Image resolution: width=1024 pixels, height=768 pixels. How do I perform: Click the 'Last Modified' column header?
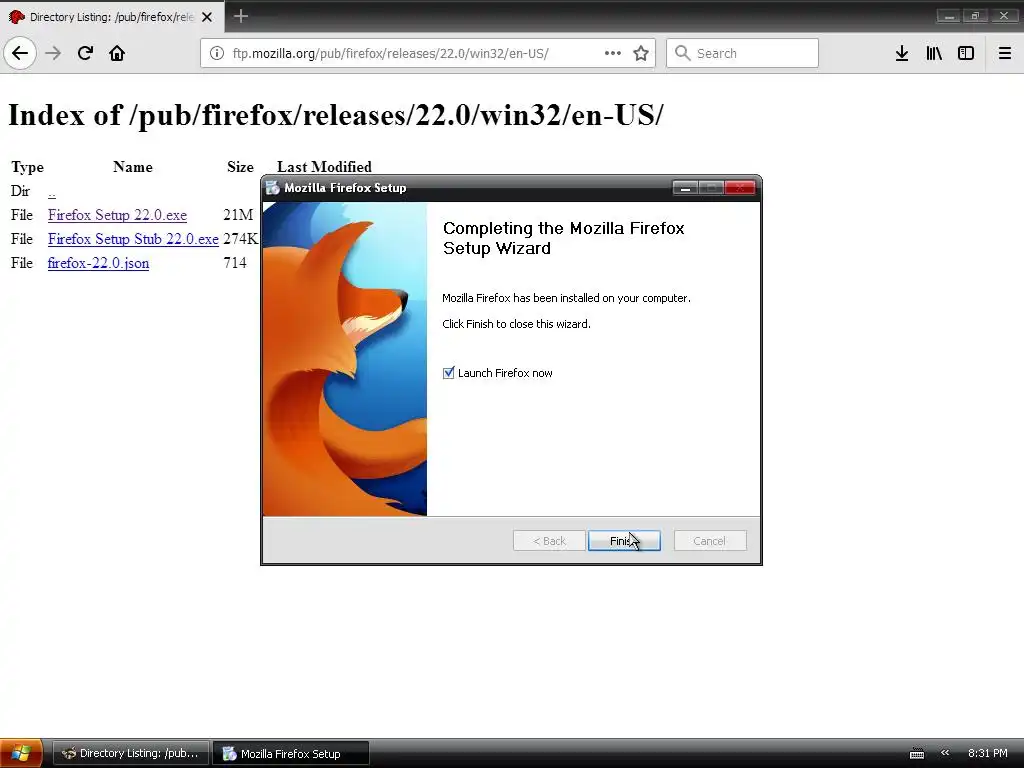324,167
